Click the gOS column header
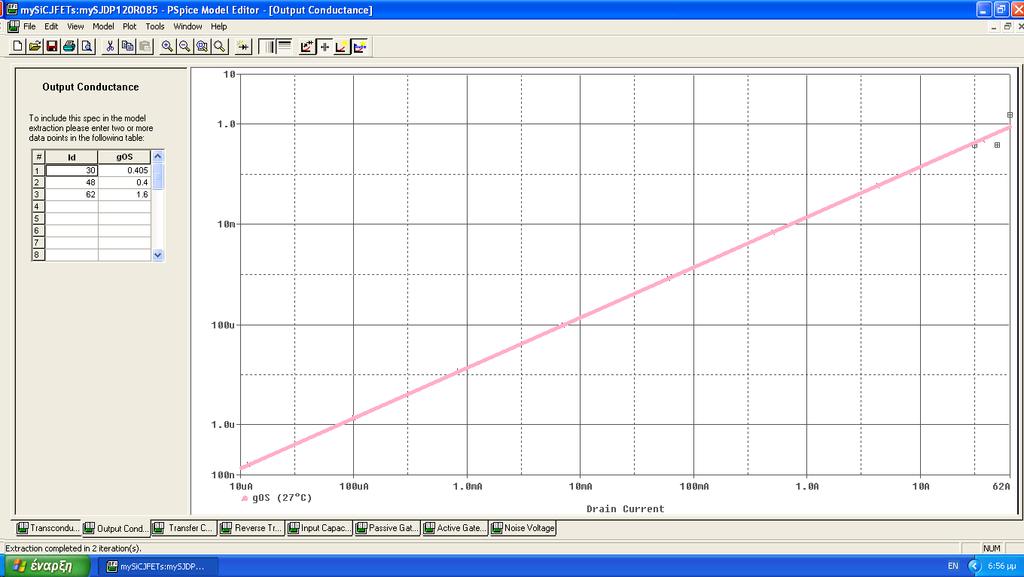 pos(124,157)
